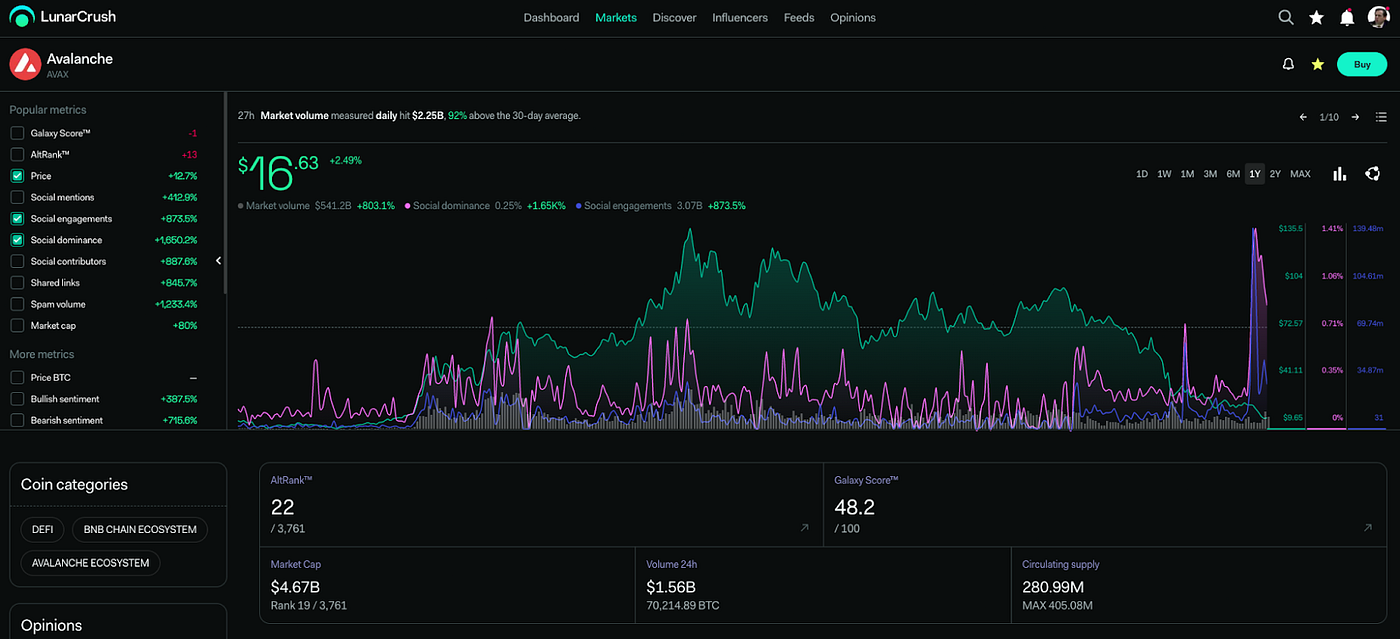This screenshot has width=1400, height=639.
Task: Open AVALANCHE ECOSYSTEM category tag
Action: click(90, 563)
